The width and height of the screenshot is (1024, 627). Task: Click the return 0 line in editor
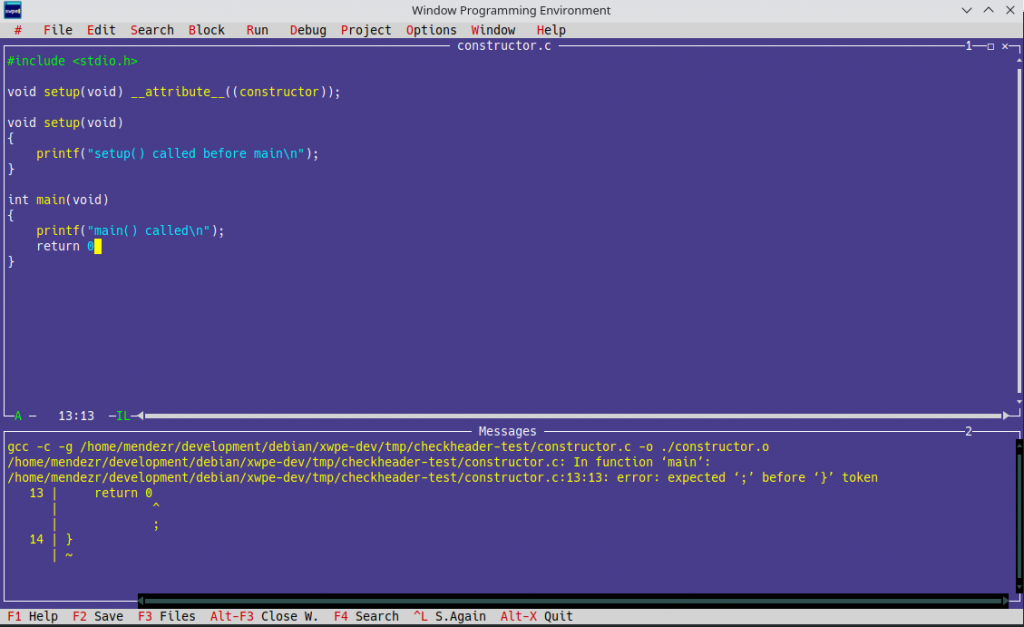click(65, 246)
